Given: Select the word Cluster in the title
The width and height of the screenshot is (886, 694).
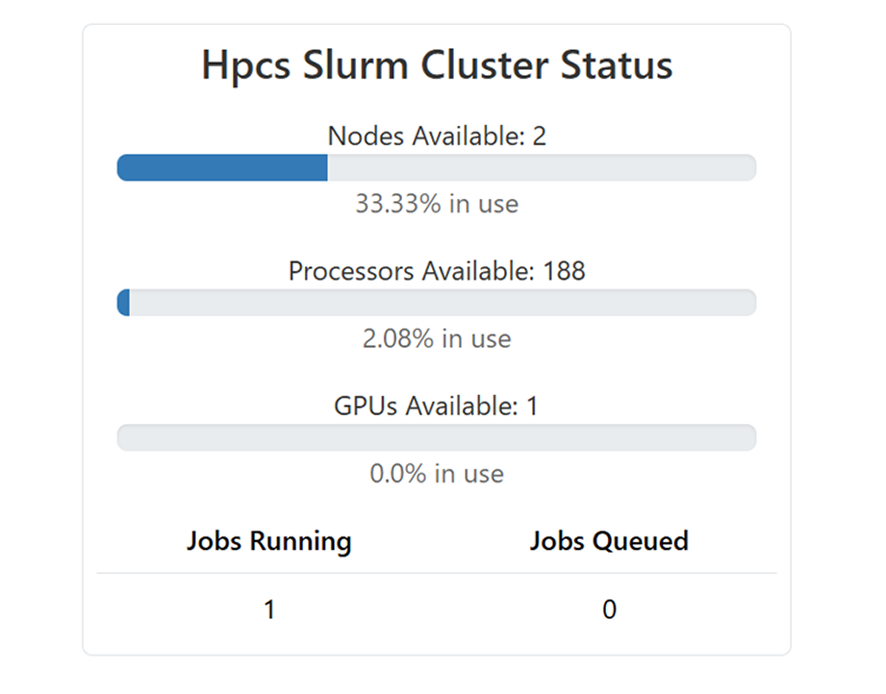Looking at the screenshot, I should [x=484, y=65].
